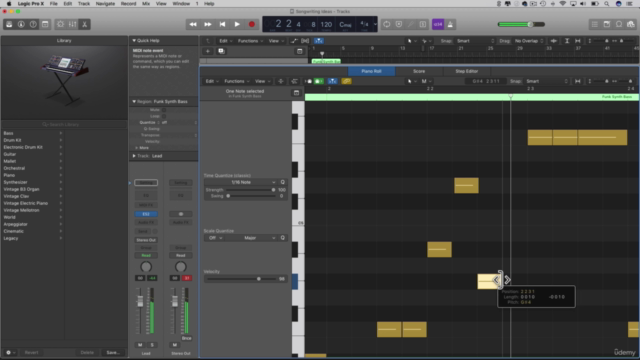The height and width of the screenshot is (360, 640).
Task: Open the Tracks area Functions dropdown
Action: pos(250,41)
